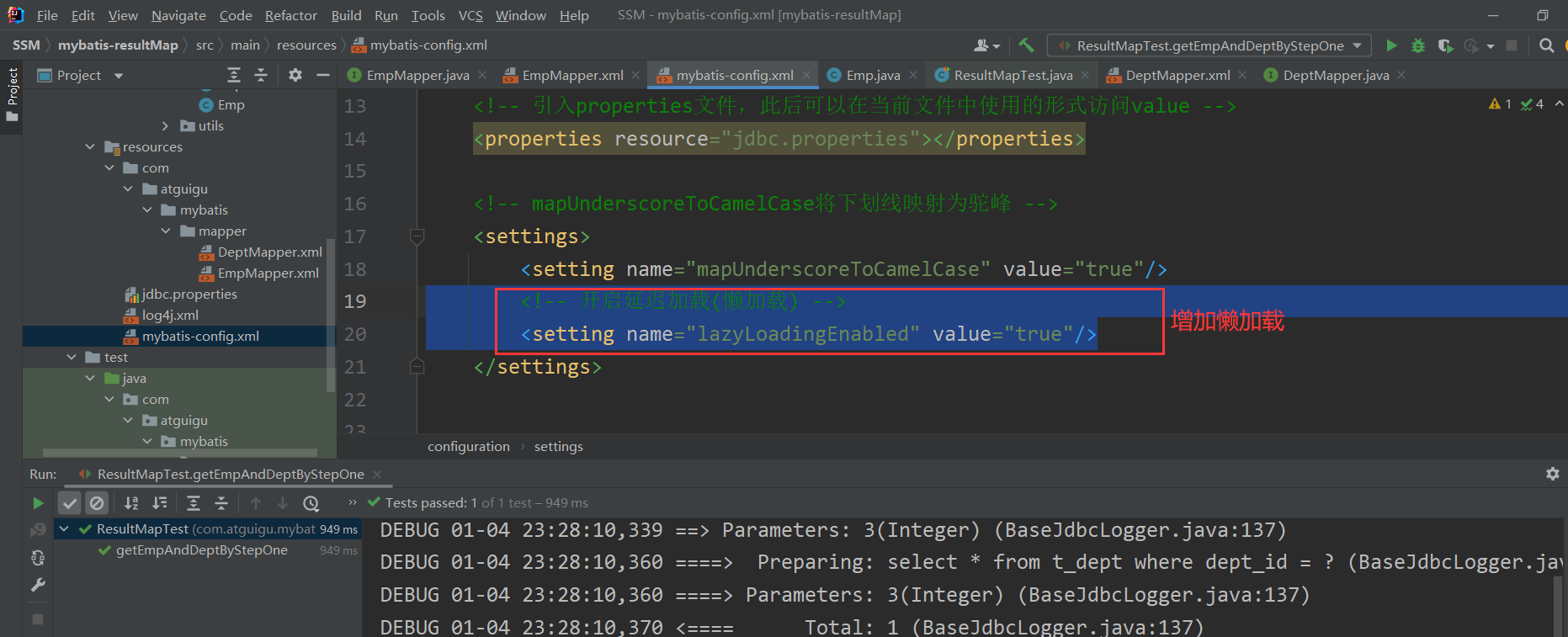This screenshot has width=1568, height=637.
Task: Hide the Project tool window
Action: (x=322, y=75)
